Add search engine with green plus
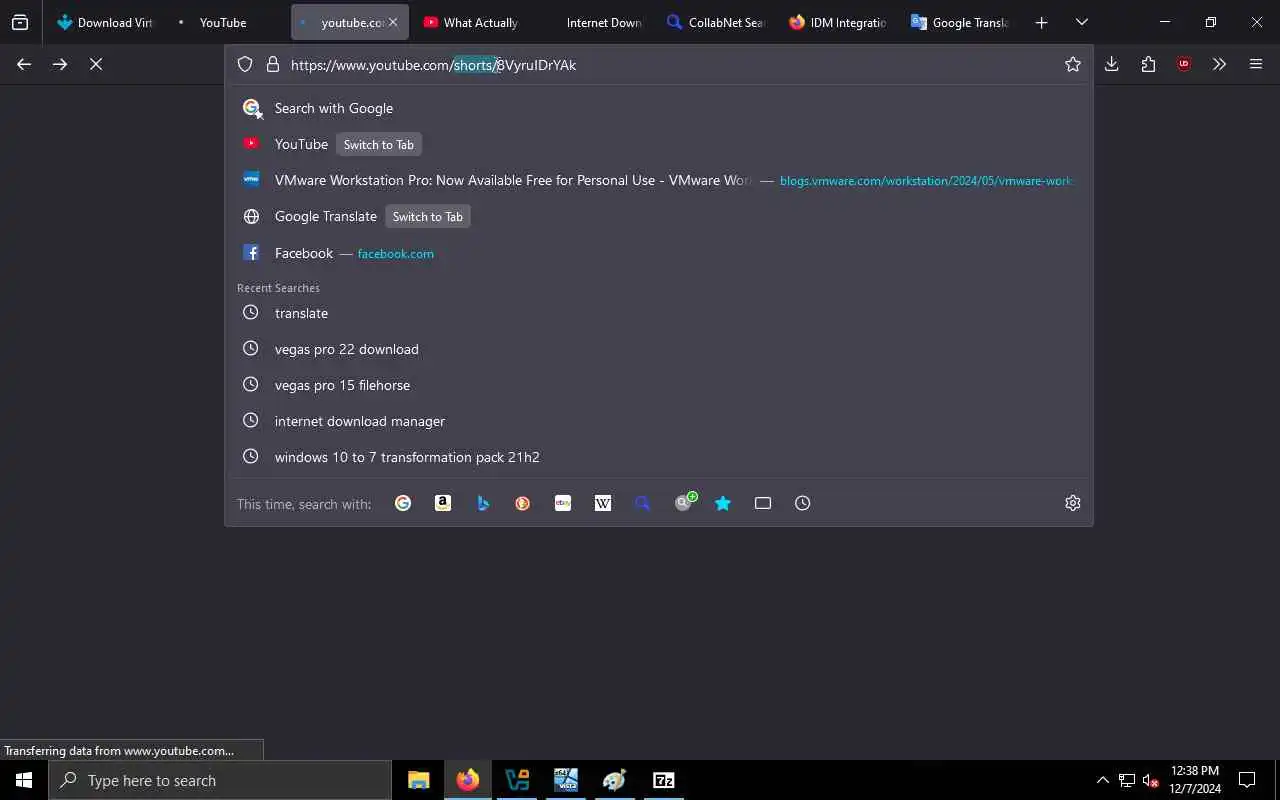Image resolution: width=1280 pixels, height=800 pixels. point(685,503)
